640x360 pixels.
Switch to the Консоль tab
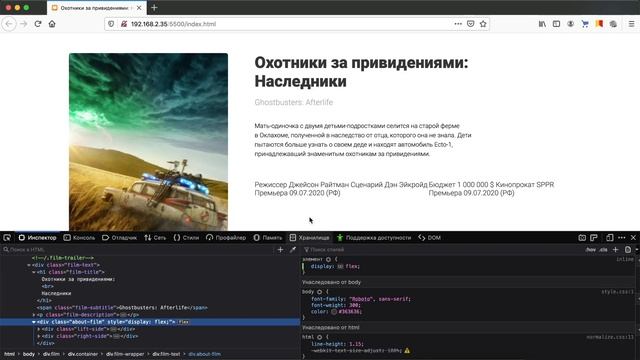79,238
